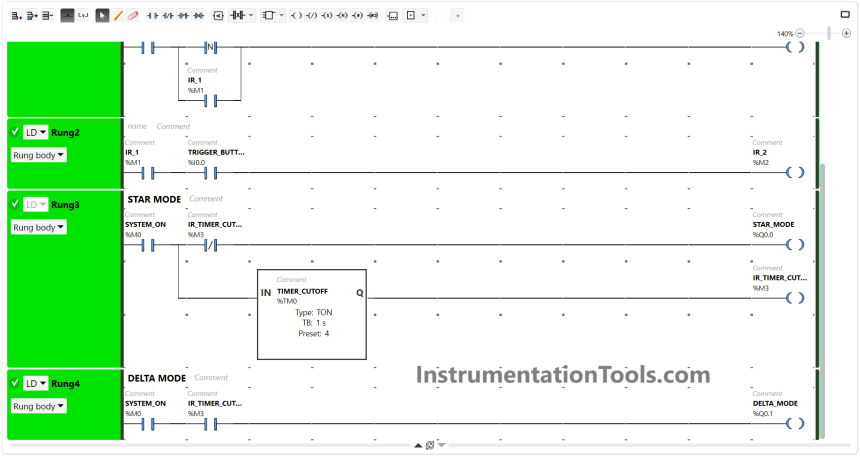Insert a falling edge contact
The height and width of the screenshot is (456, 860).
199,15
